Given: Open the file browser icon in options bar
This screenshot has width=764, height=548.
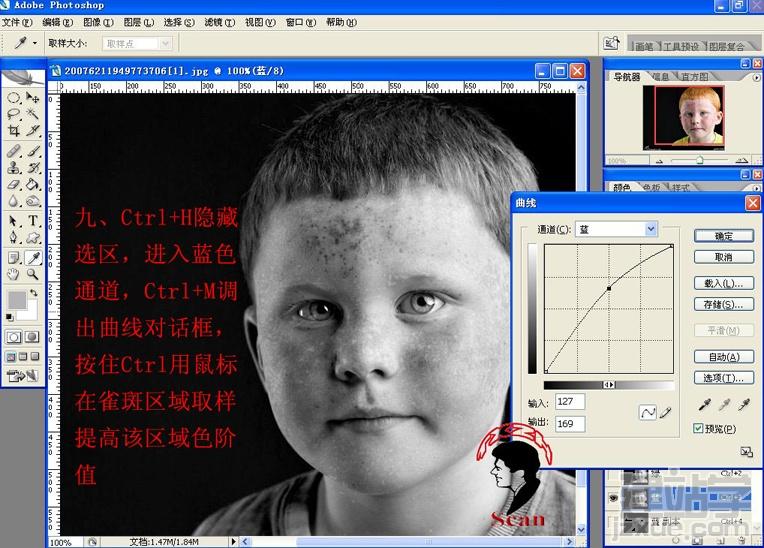Looking at the screenshot, I should [611, 43].
